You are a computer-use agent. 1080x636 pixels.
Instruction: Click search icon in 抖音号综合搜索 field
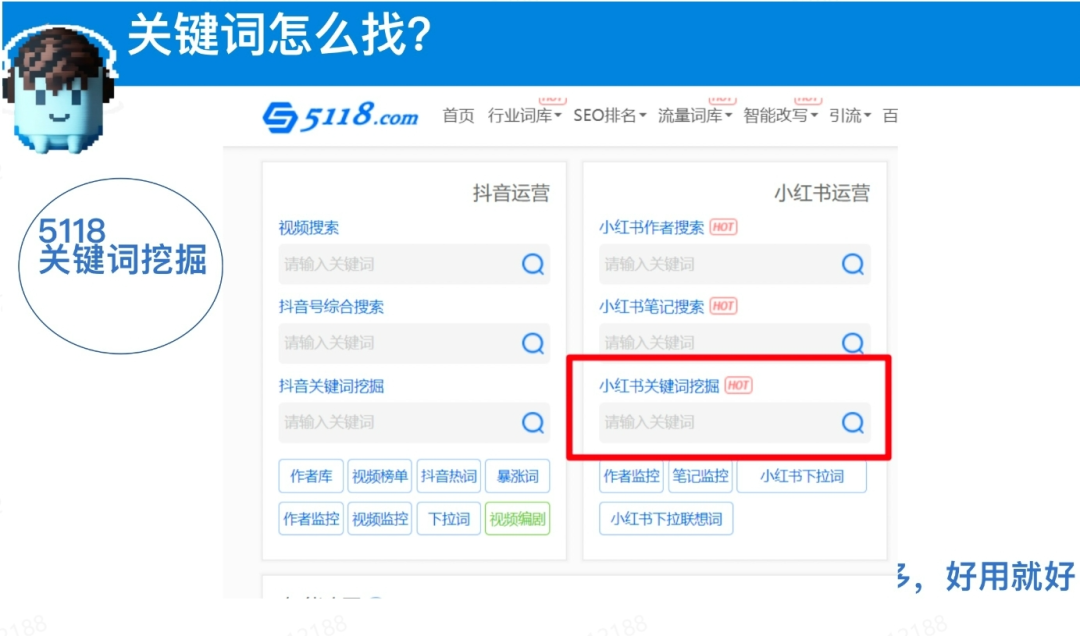click(x=532, y=343)
